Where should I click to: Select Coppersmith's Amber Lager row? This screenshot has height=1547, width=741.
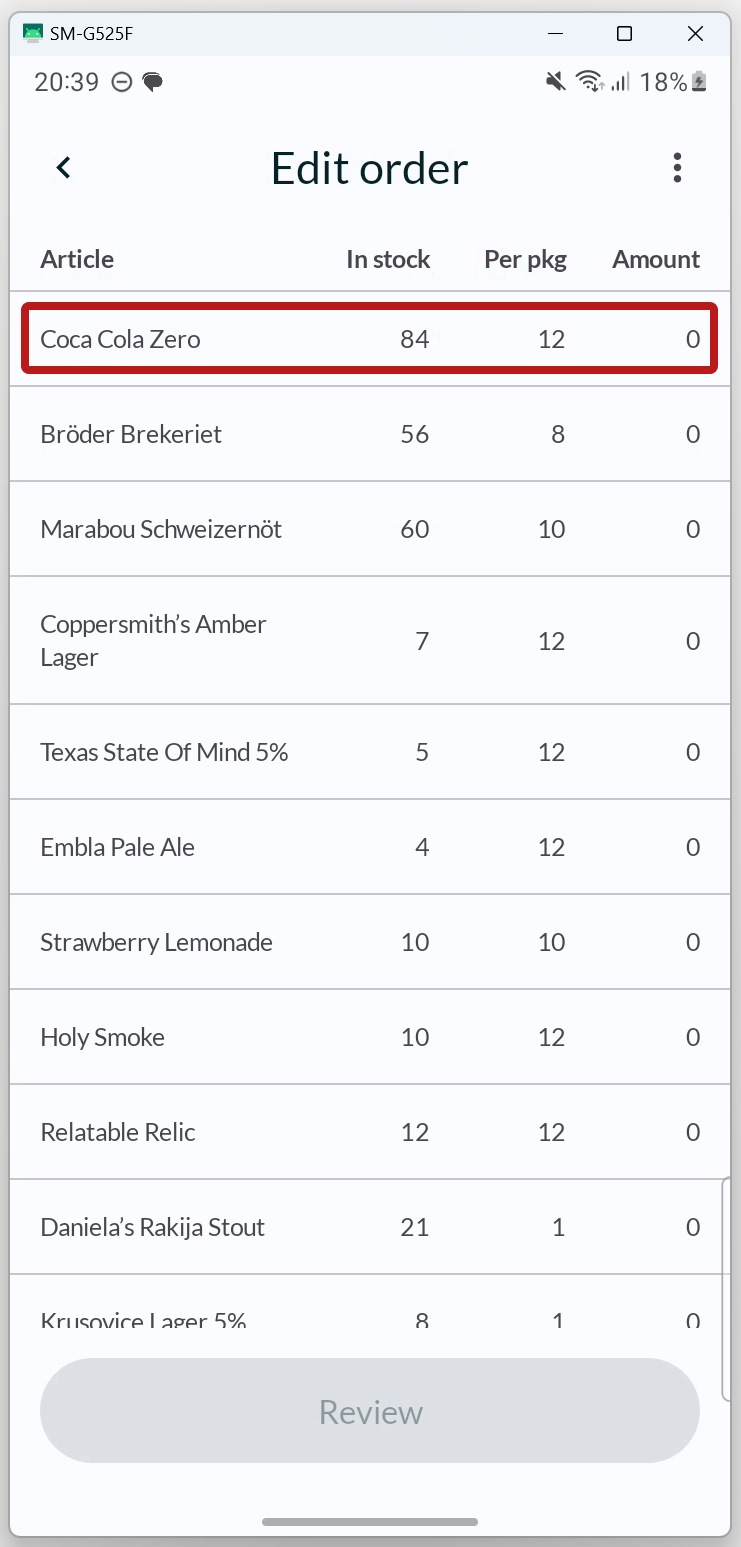(370, 641)
